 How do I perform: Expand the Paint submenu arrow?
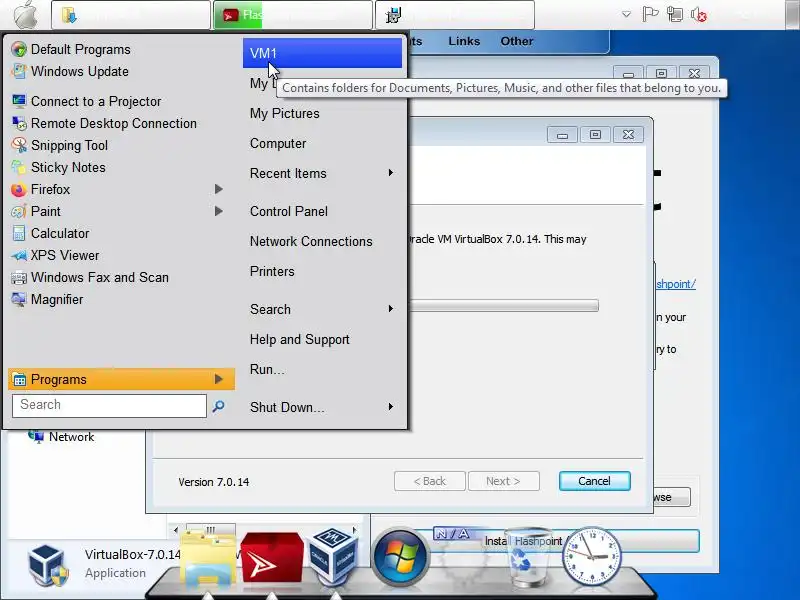(218, 211)
